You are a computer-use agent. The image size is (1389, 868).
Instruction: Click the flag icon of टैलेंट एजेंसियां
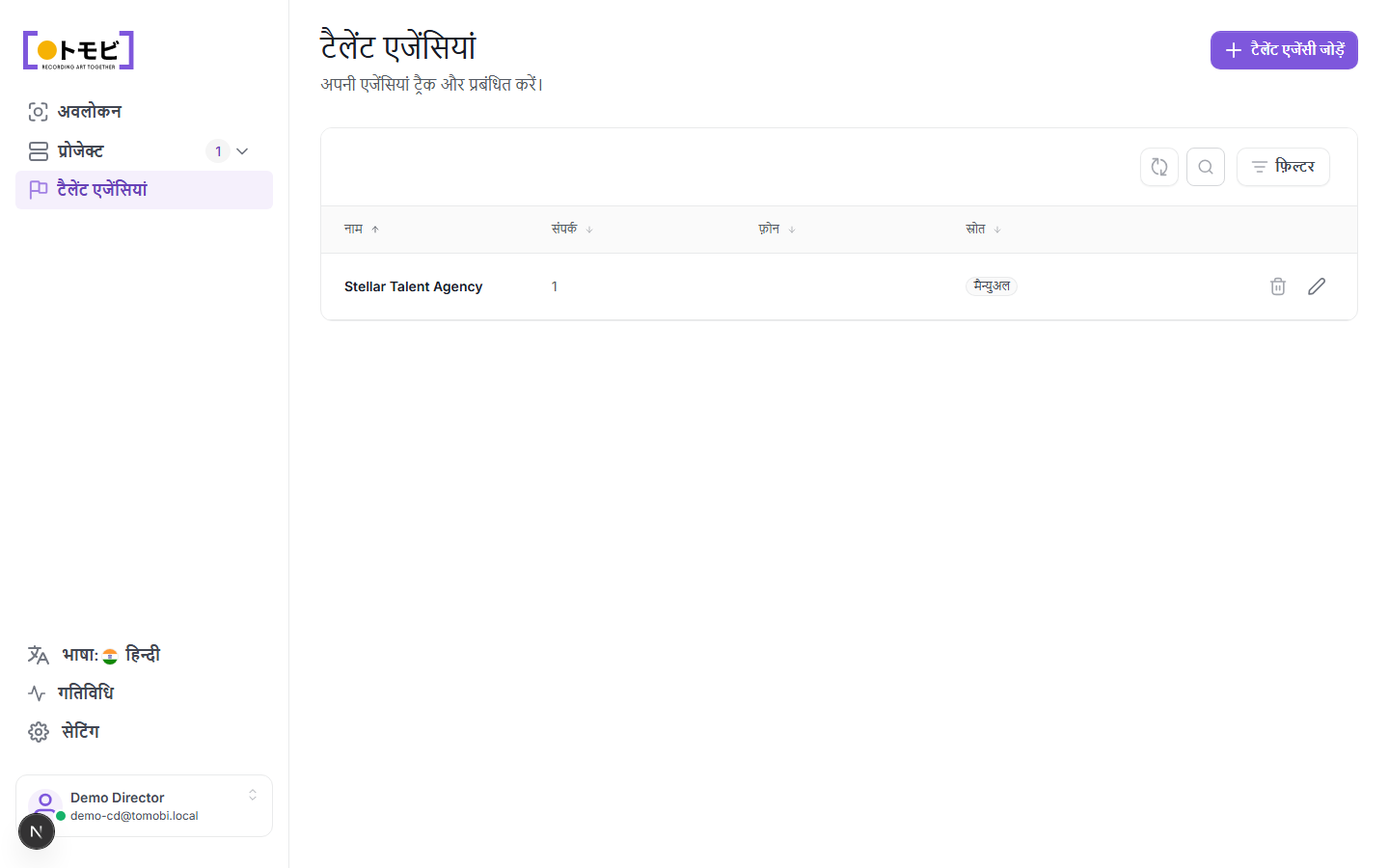[x=39, y=190]
